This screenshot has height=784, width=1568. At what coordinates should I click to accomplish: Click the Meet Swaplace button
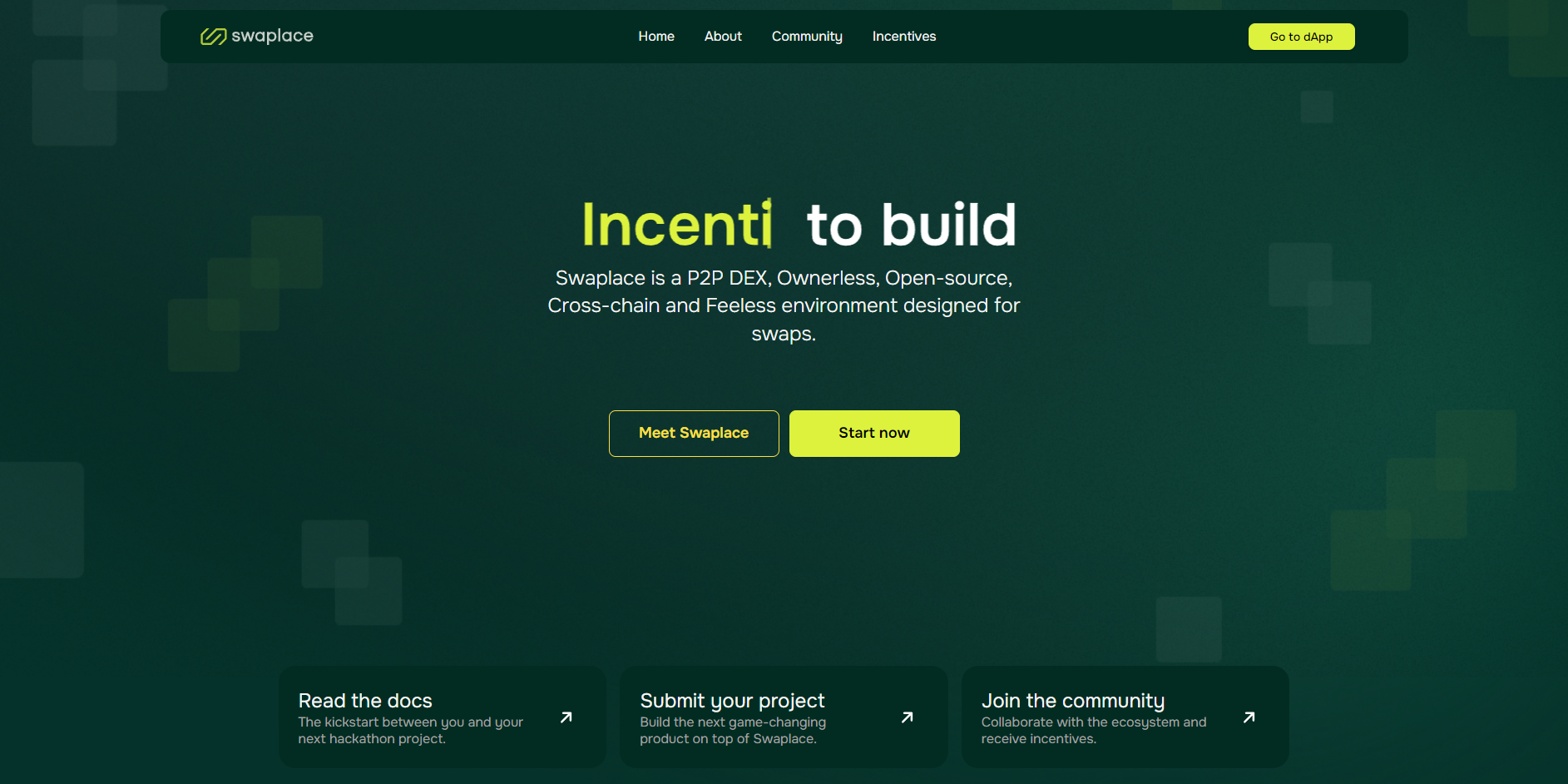click(693, 433)
